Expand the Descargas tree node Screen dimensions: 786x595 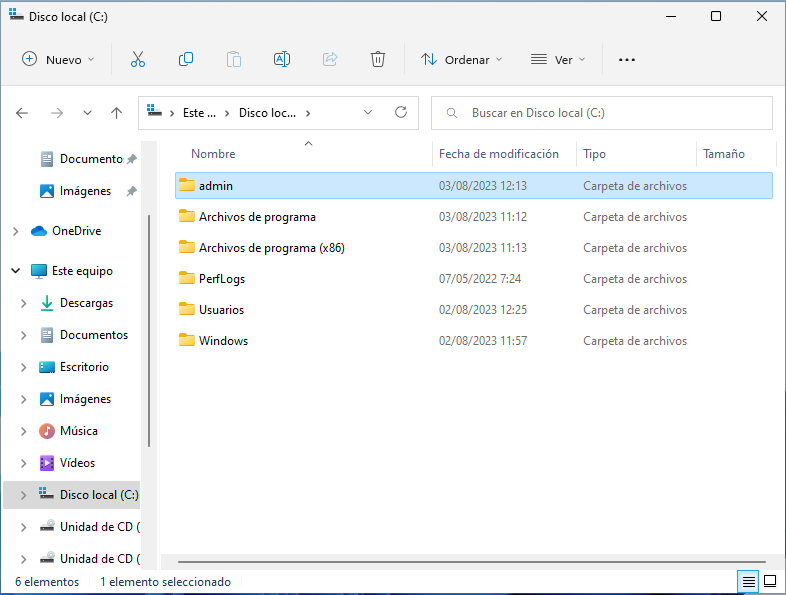[x=24, y=303]
